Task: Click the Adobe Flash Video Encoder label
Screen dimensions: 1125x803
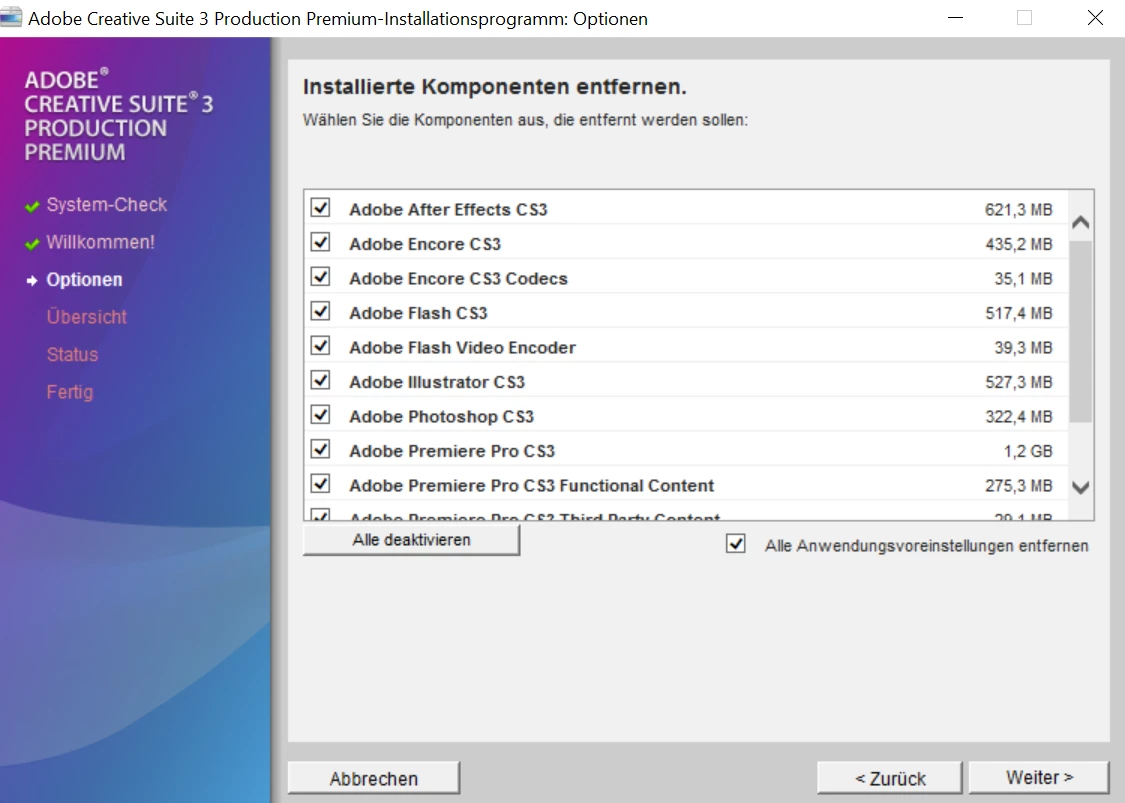Action: (463, 347)
